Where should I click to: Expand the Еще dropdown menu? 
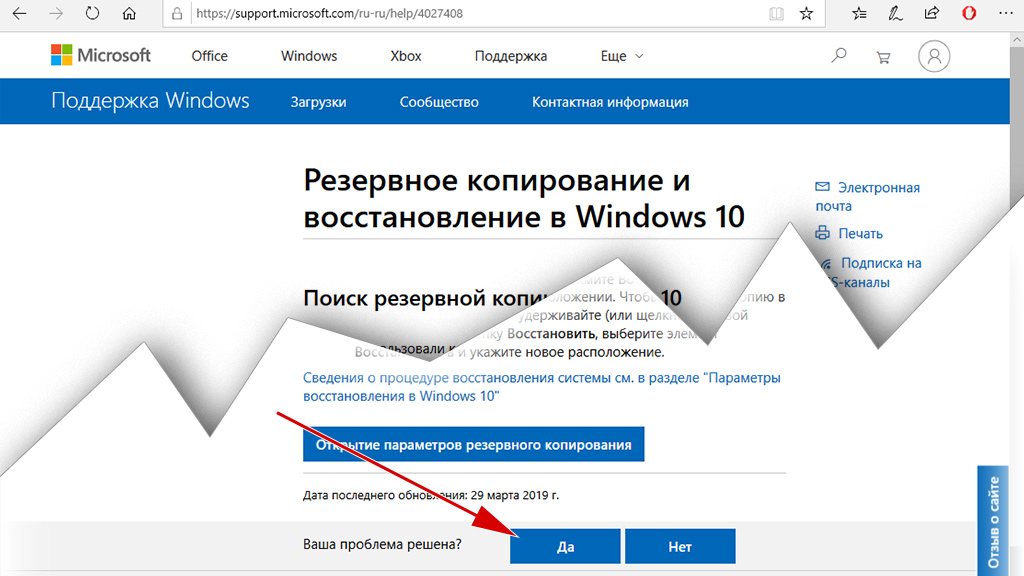(622, 56)
